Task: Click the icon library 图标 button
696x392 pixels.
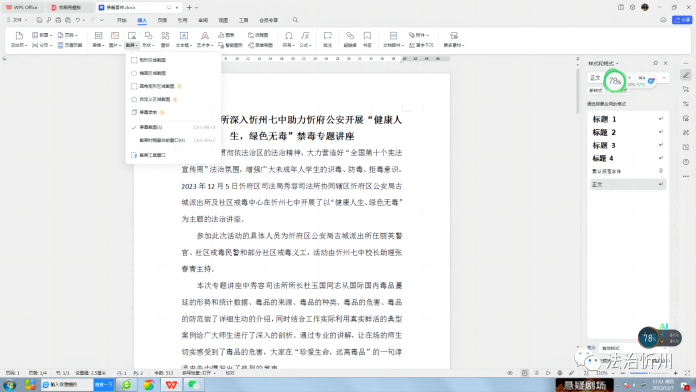Action: (x=165, y=40)
